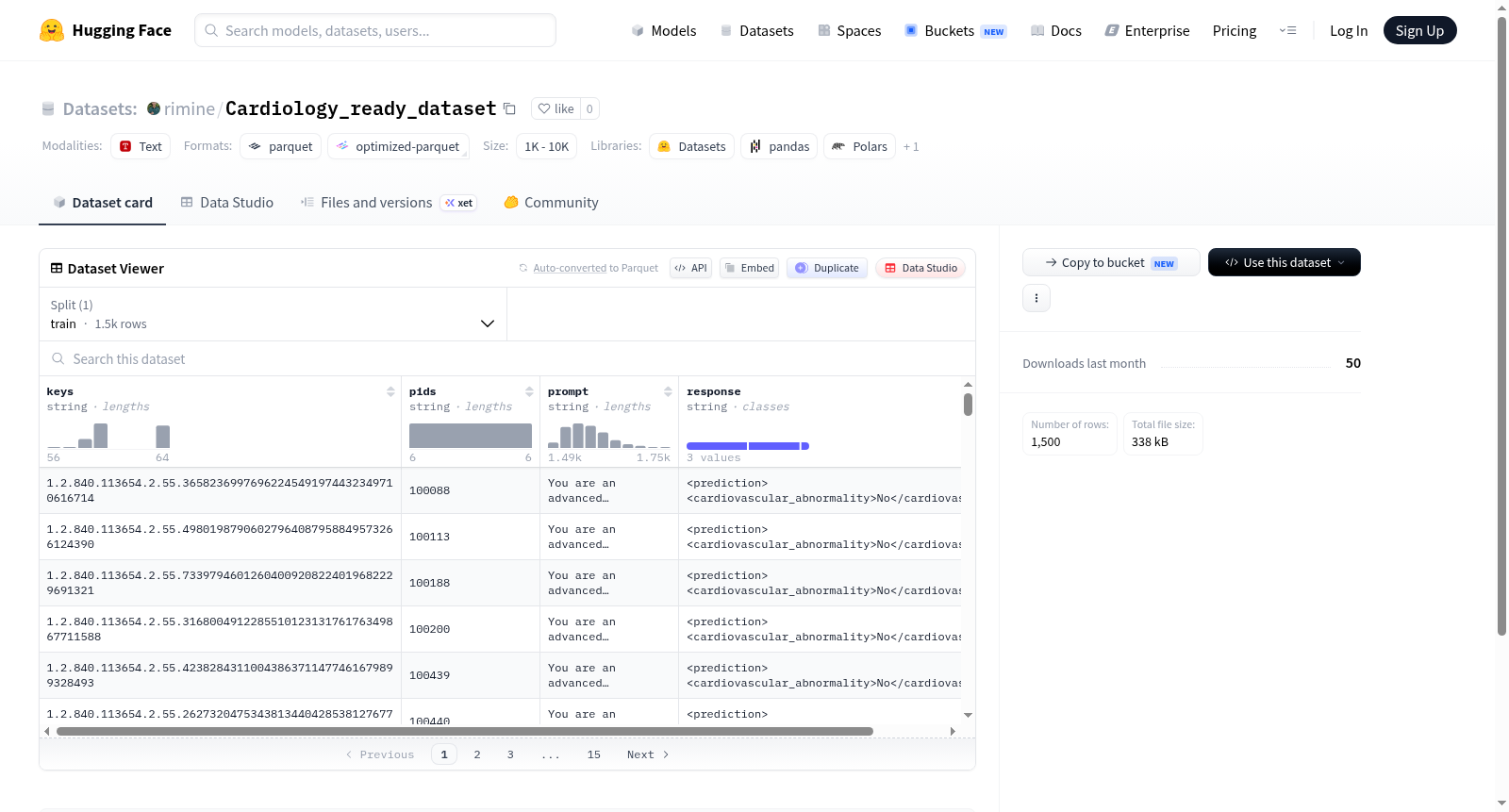
Task: Click the table's horizontal scrollbar
Action: tap(464, 731)
